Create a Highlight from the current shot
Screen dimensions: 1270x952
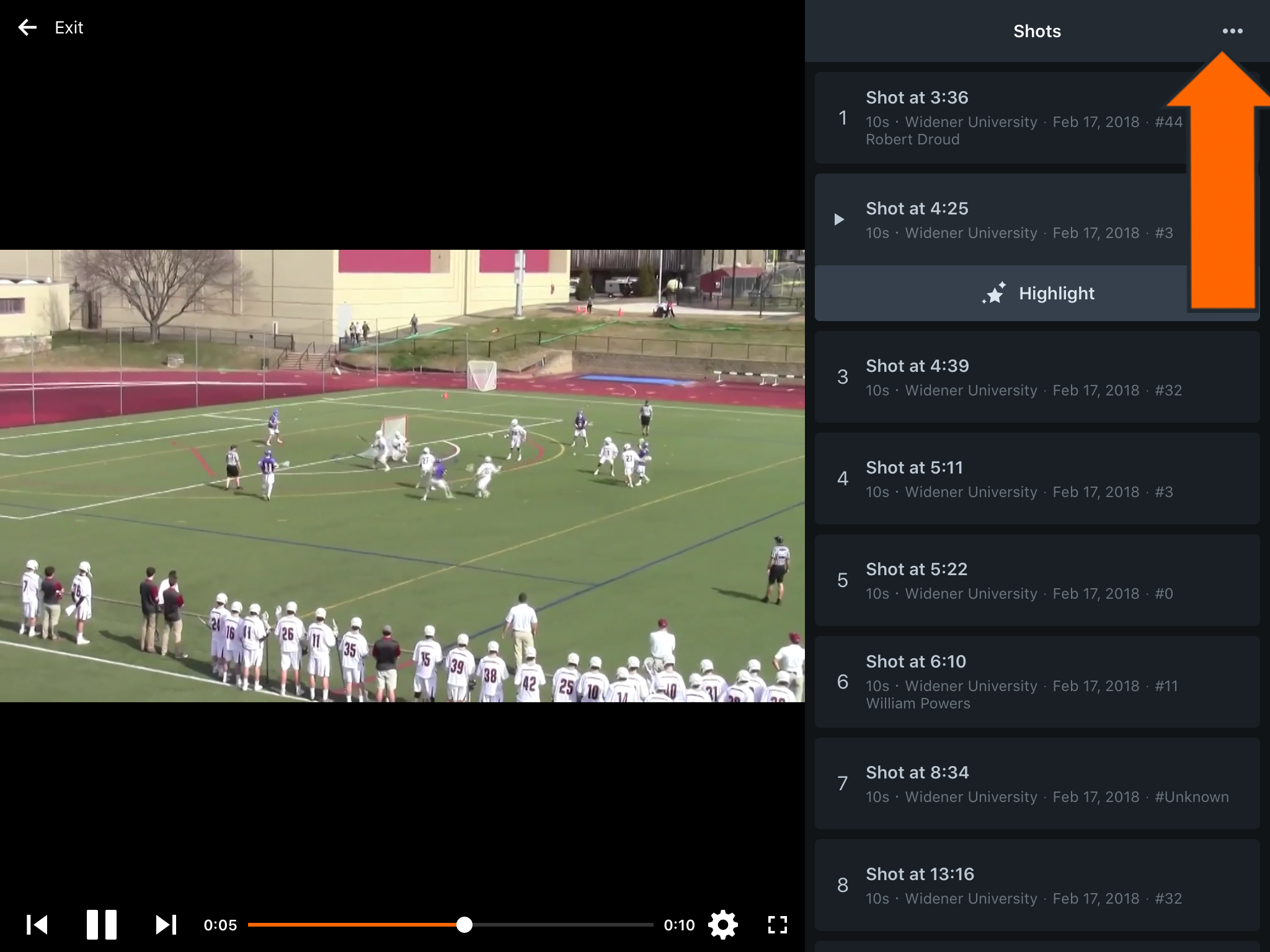1037,293
